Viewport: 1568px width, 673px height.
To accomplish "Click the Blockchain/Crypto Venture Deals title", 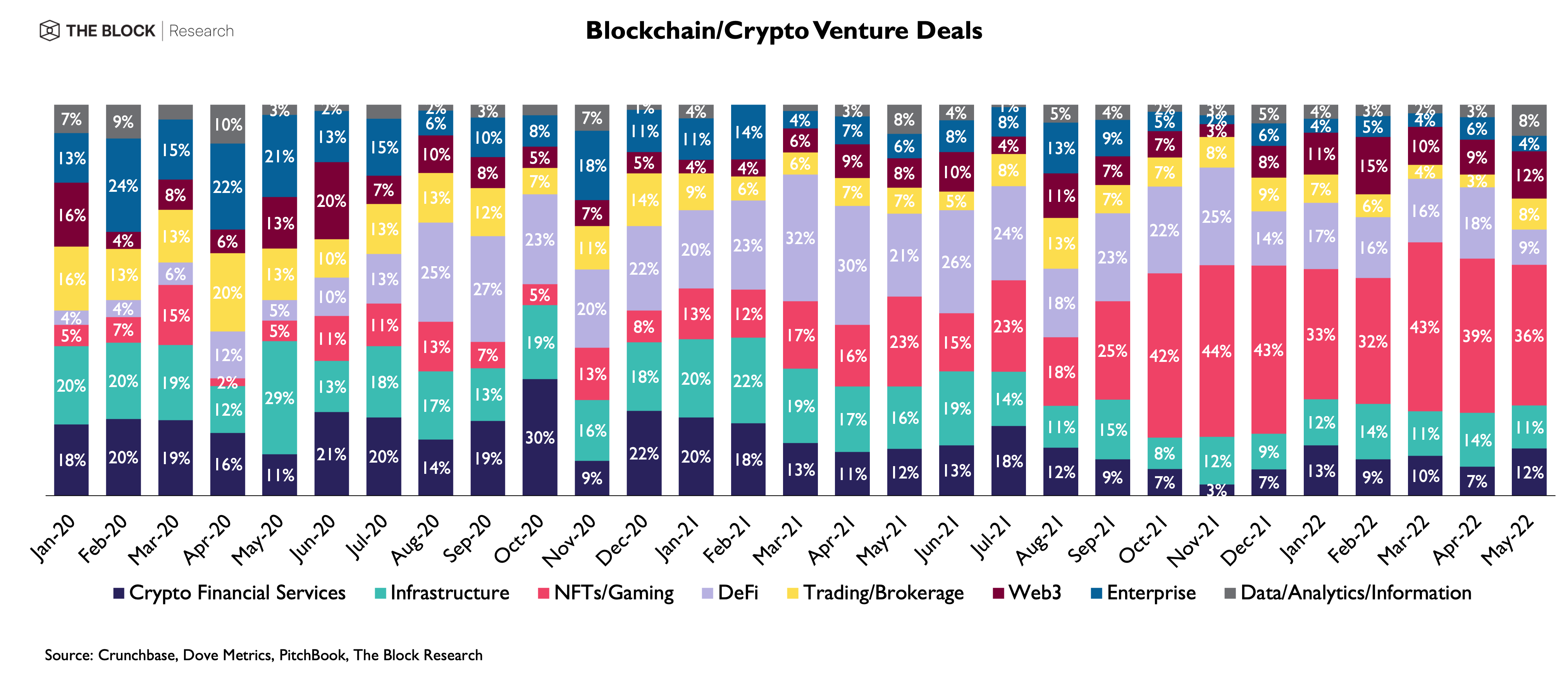I will (783, 31).
